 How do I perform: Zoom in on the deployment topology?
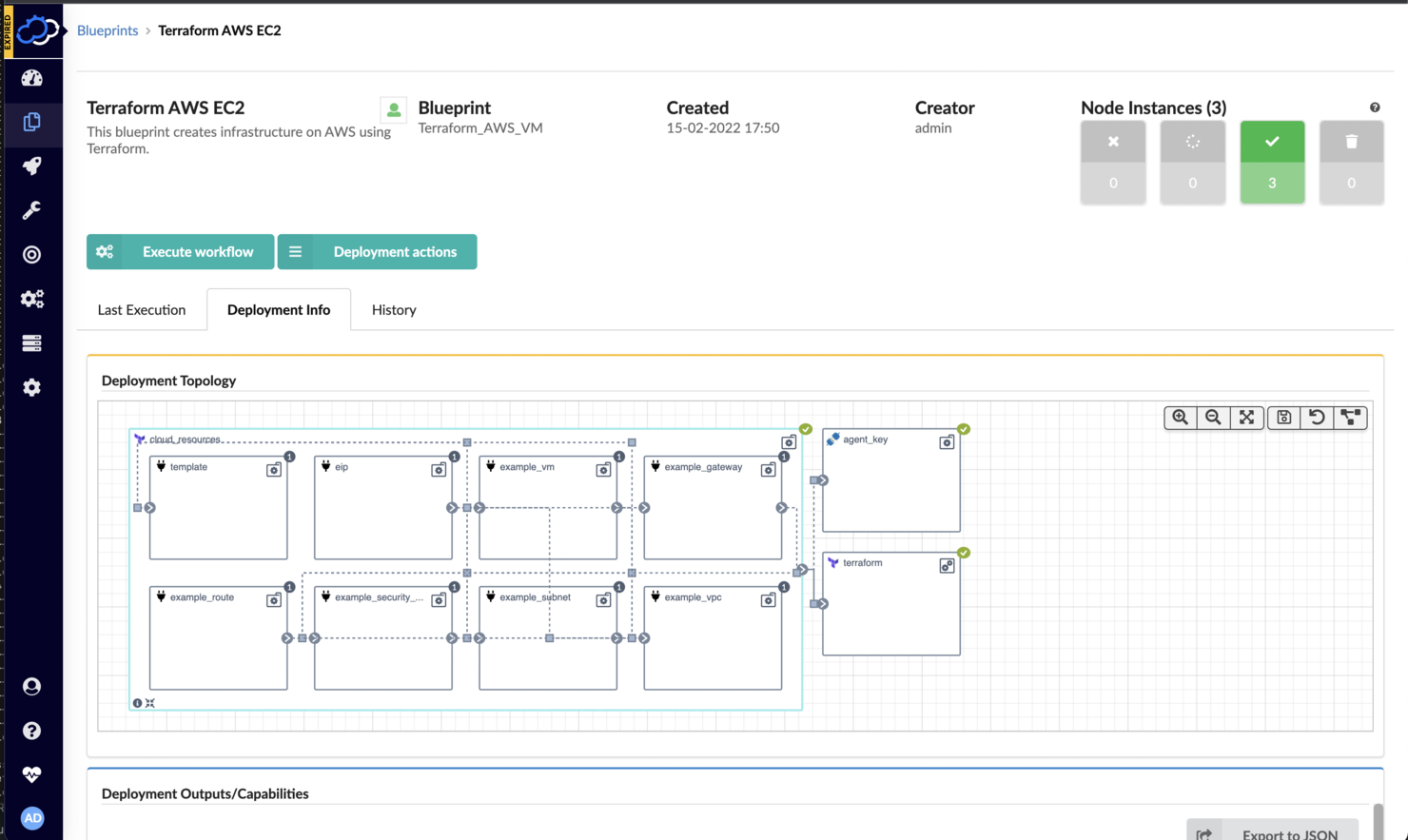click(x=1180, y=417)
